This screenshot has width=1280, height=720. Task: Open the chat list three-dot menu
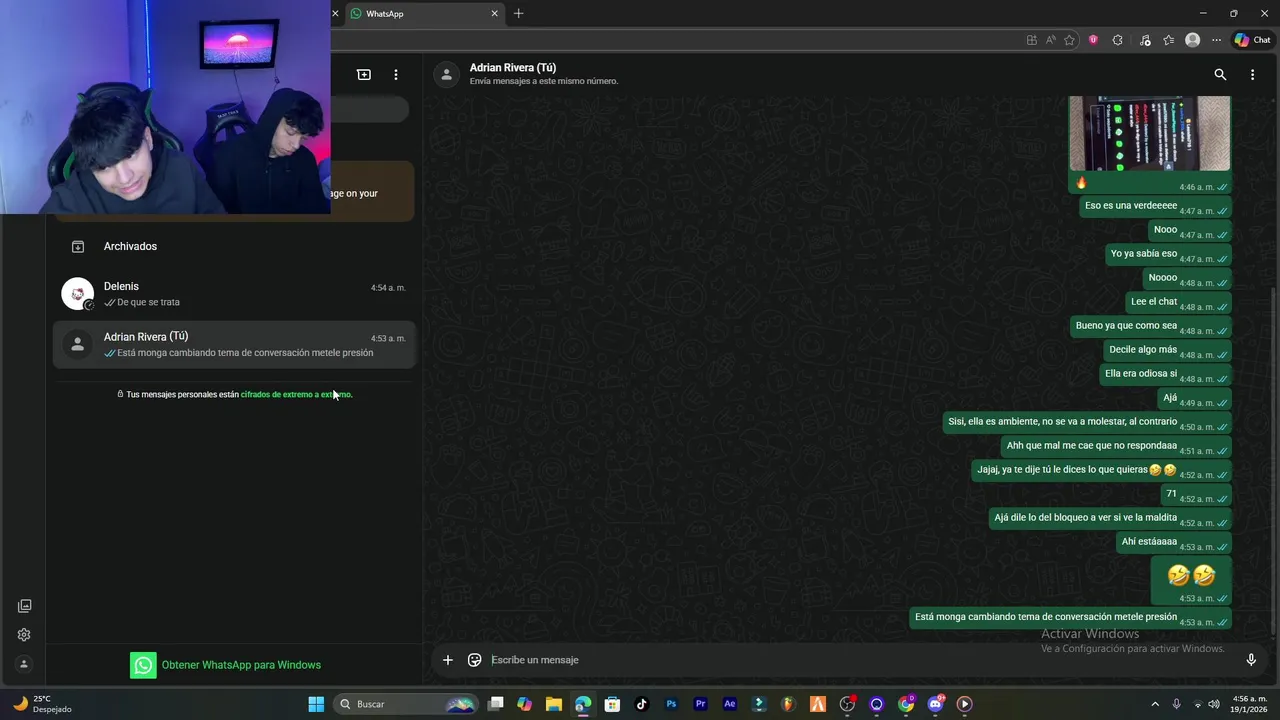tap(396, 75)
